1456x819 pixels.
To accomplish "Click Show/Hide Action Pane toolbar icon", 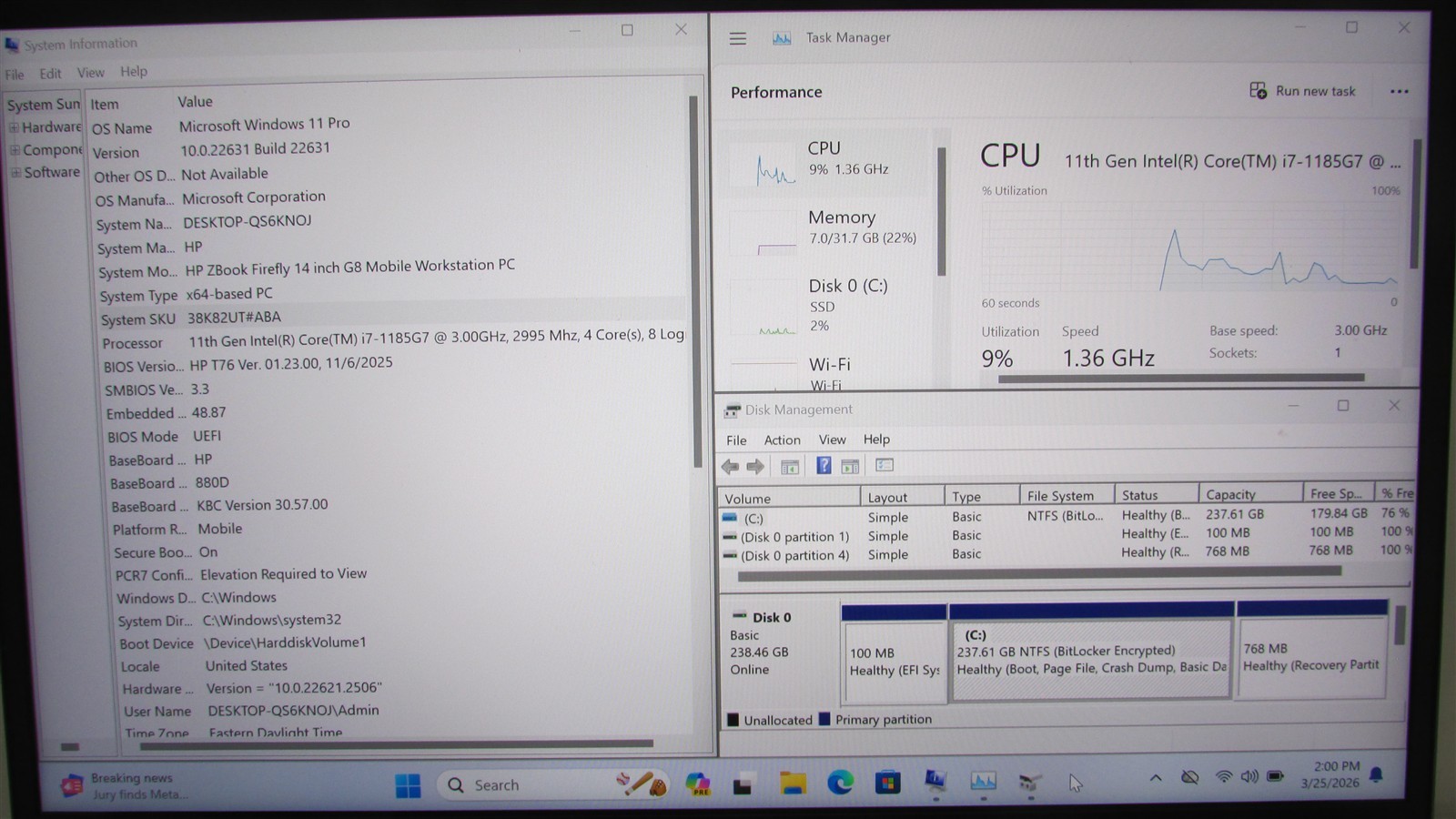I will tap(850, 467).
